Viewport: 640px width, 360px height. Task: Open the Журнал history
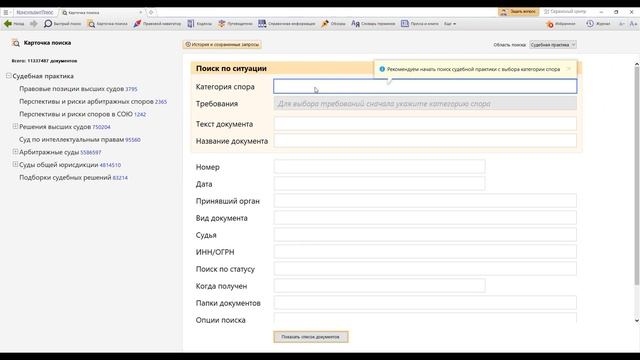(598, 24)
